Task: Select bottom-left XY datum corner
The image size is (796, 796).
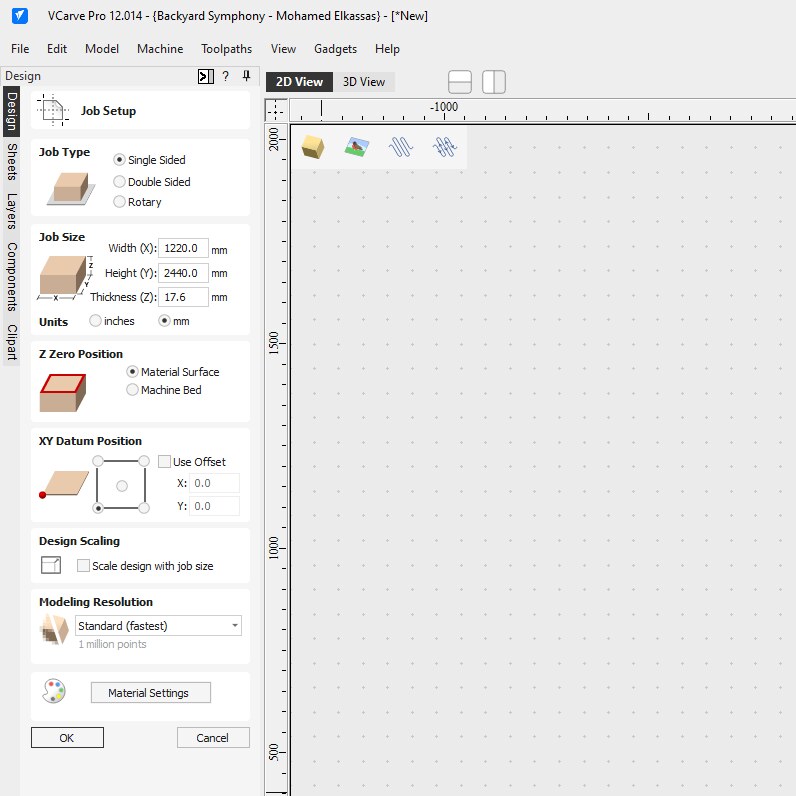Action: coord(98,508)
